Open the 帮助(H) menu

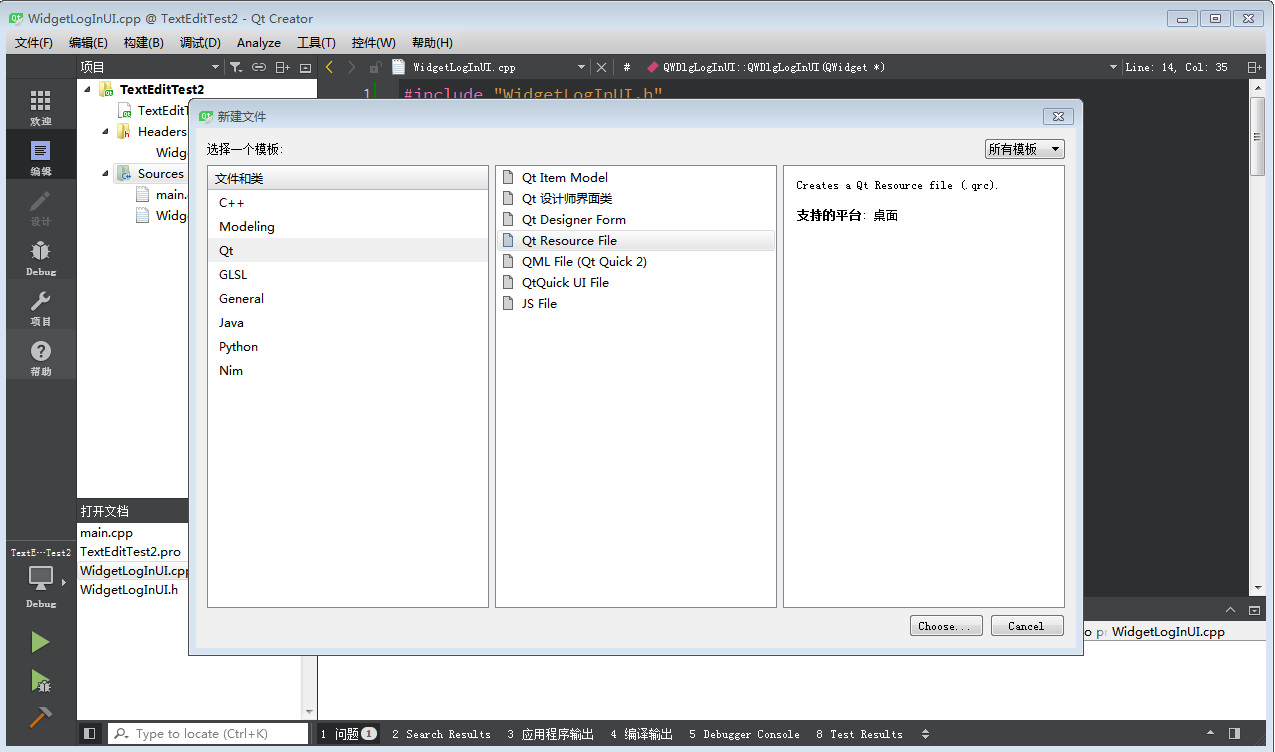(432, 42)
